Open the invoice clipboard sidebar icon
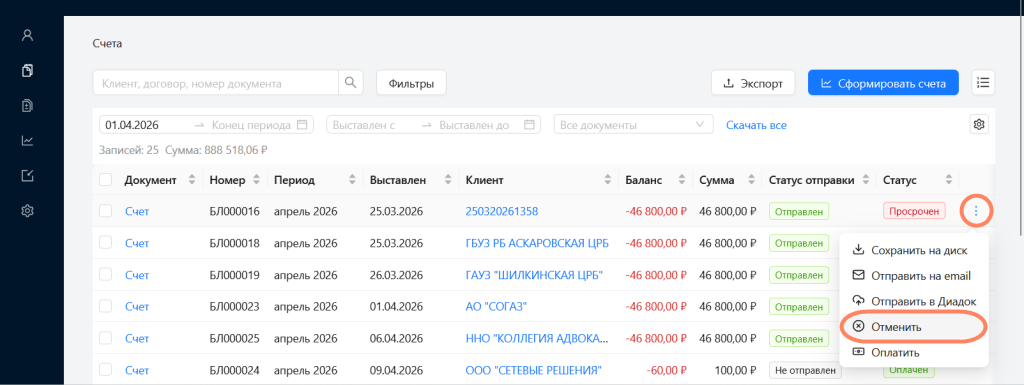The image size is (1024, 385). 27,106
